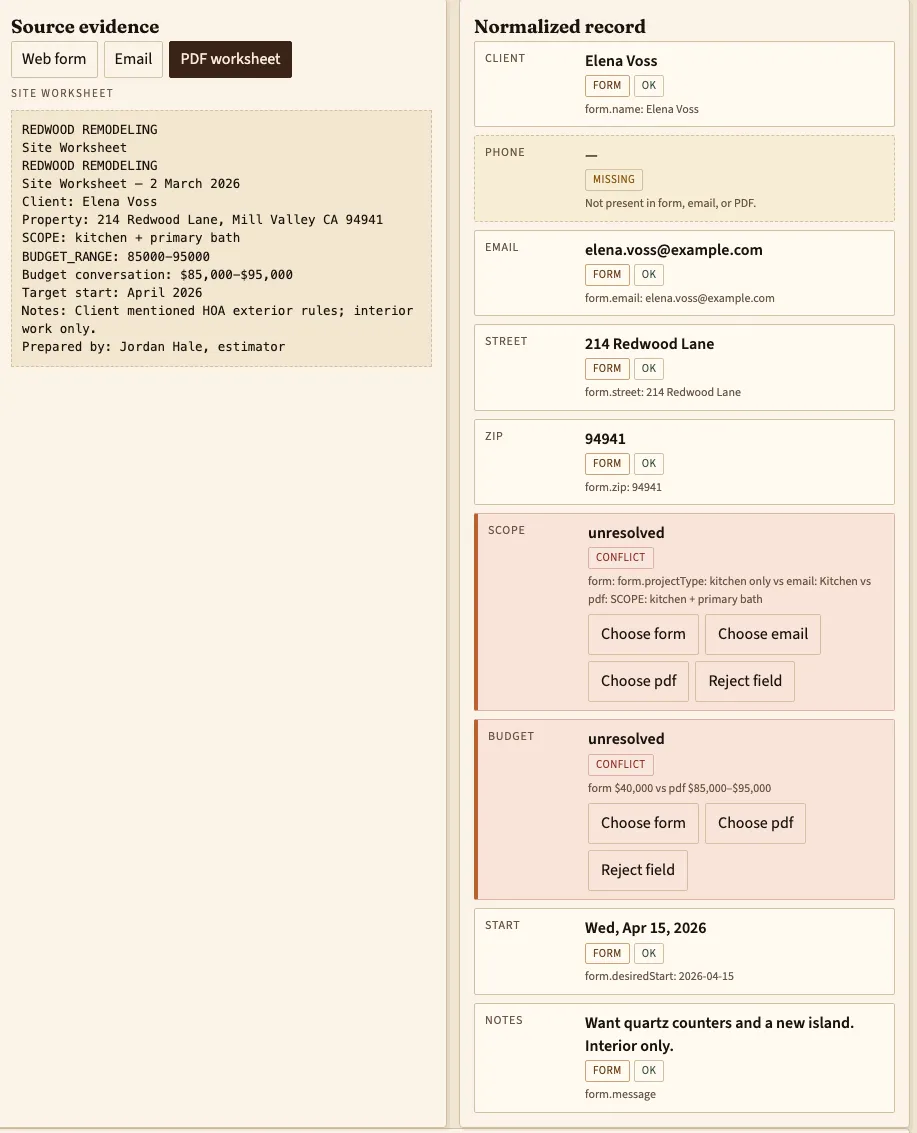Choose form value for Budget conflict
This screenshot has width=917, height=1133.
tap(643, 823)
